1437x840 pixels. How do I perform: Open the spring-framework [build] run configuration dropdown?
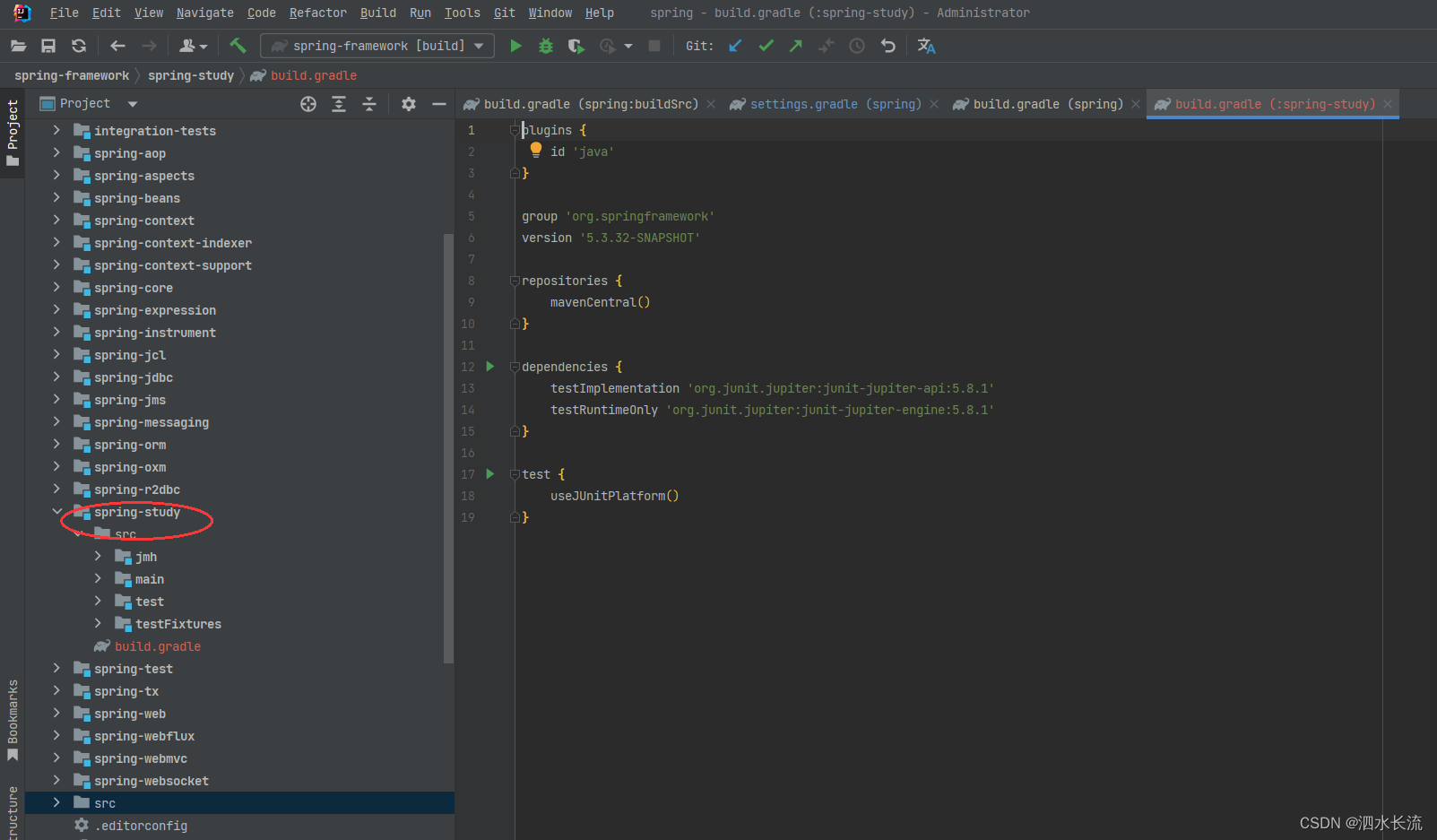pos(377,46)
